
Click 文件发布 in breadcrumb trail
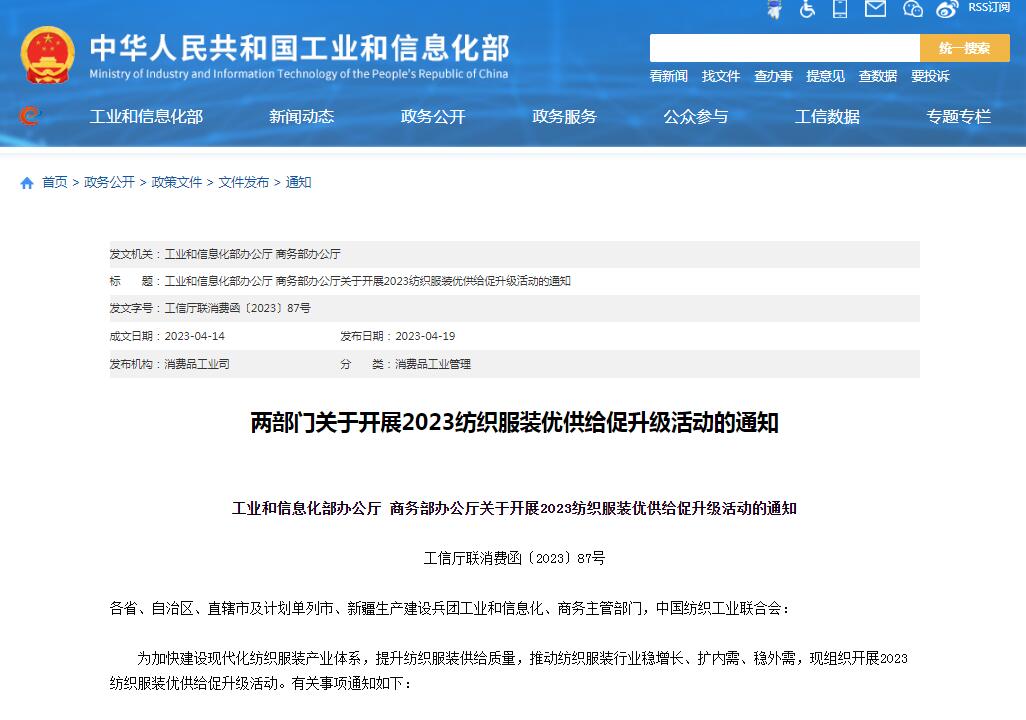[x=244, y=182]
